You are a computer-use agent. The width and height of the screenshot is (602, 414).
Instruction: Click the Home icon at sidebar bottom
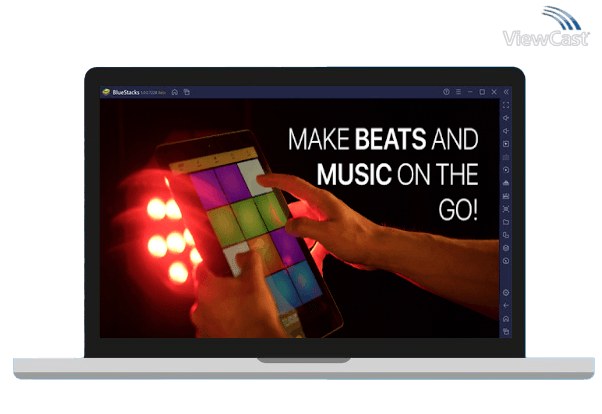click(x=506, y=319)
